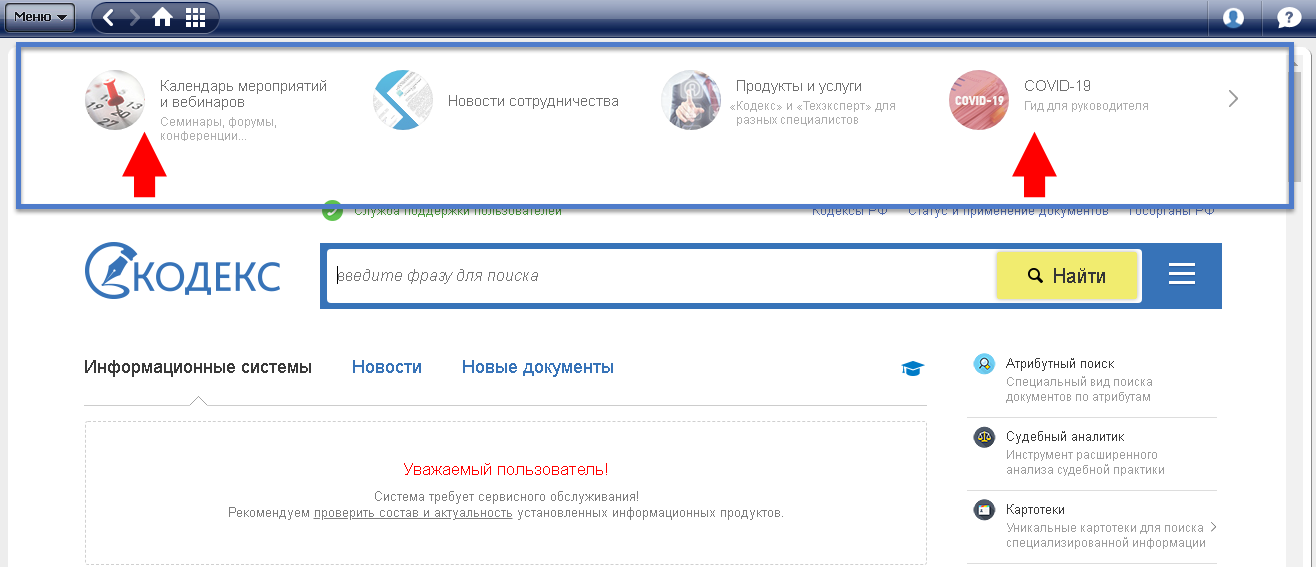The height and width of the screenshot is (567, 1316).
Task: Open Новости сотрудничества banner item
Action: point(532,101)
